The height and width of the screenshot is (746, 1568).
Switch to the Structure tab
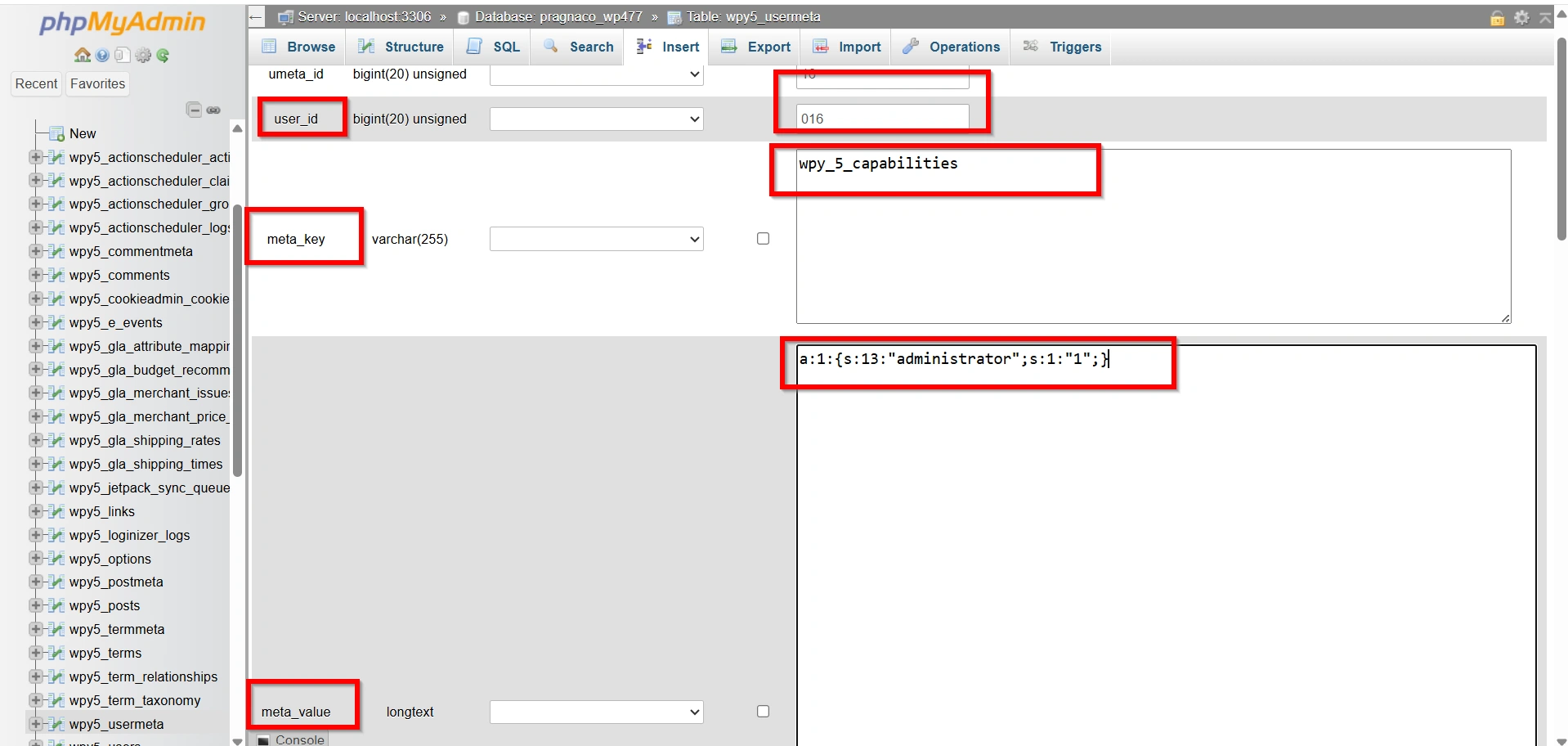point(401,47)
